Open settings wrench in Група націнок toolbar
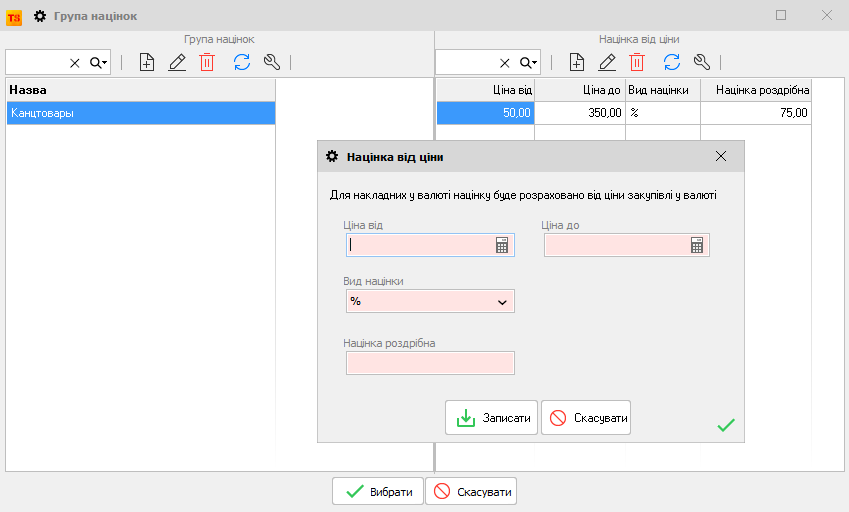Image resolution: width=849 pixels, height=512 pixels. [272, 62]
